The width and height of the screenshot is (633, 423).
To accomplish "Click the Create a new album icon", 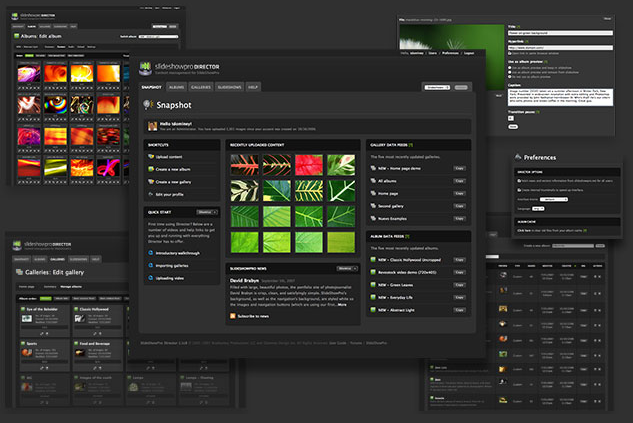I will pos(151,169).
